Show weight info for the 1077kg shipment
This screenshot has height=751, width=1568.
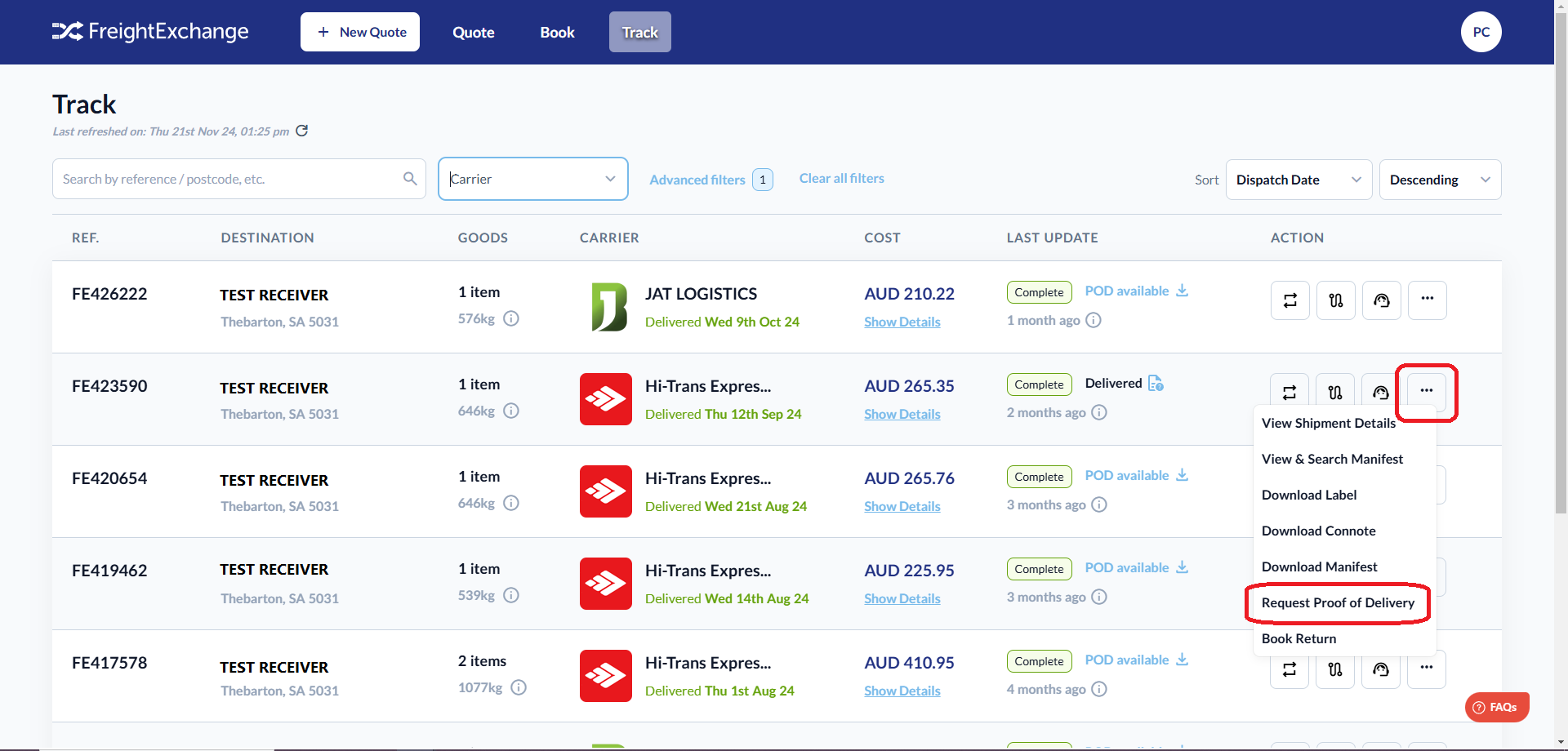click(x=519, y=687)
